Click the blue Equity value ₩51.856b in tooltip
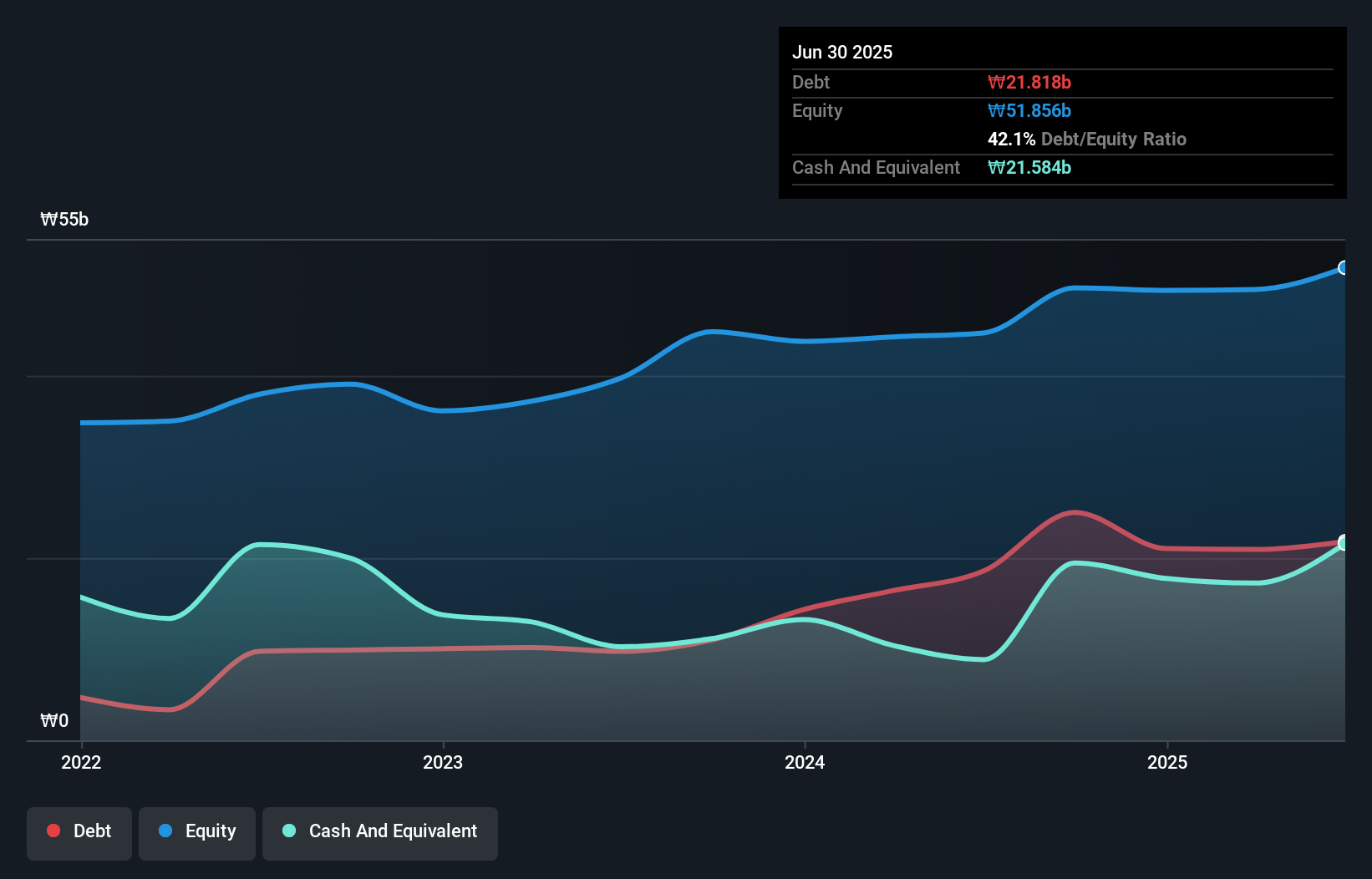Viewport: 1372px width, 879px height. tap(1029, 110)
